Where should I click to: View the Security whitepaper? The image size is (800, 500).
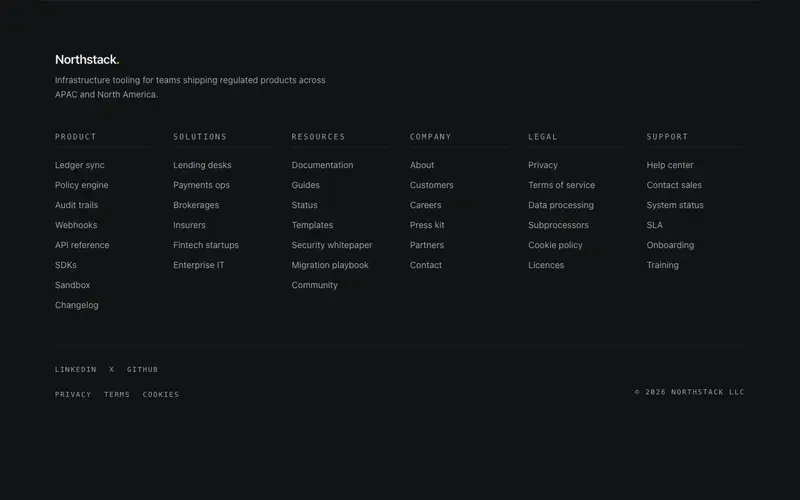pos(332,245)
